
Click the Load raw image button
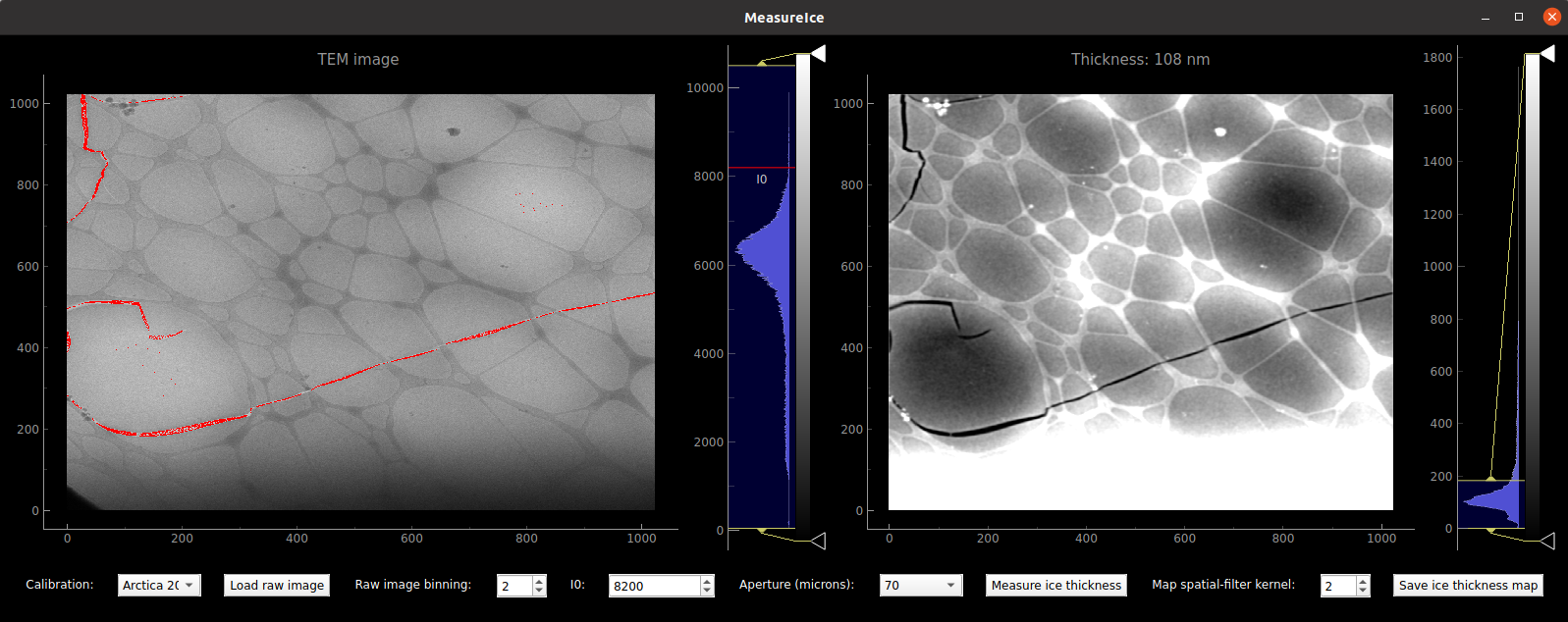tap(277, 585)
